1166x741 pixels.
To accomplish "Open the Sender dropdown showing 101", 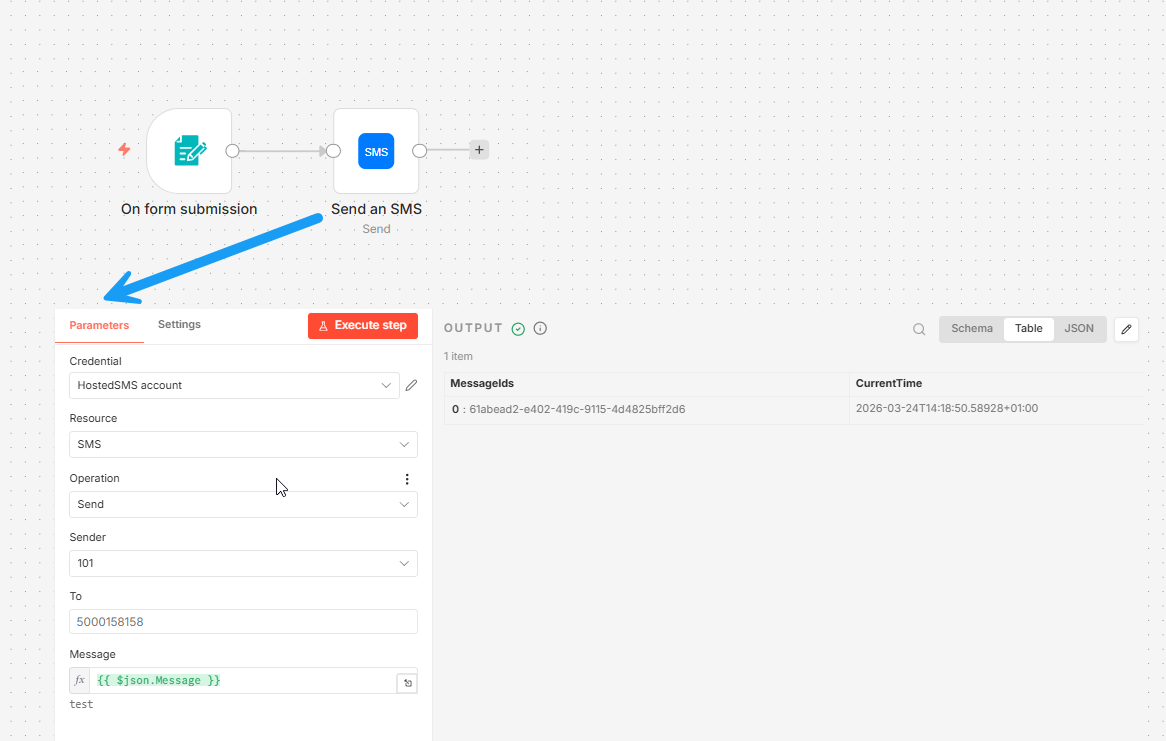I will click(x=243, y=563).
